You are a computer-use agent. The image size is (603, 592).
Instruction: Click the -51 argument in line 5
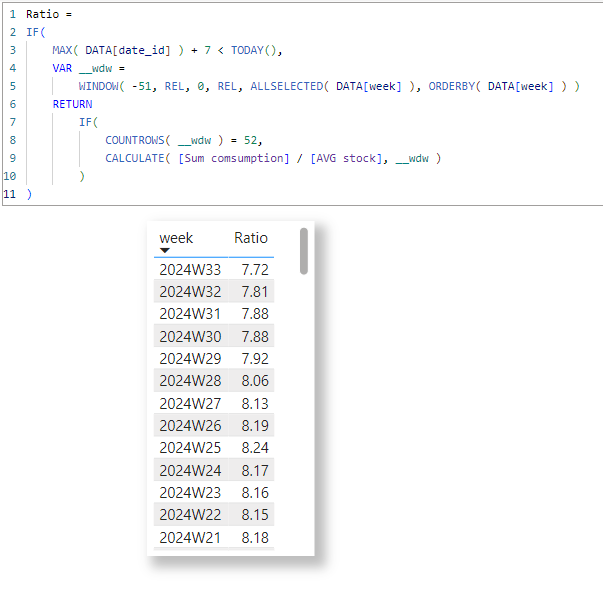(141, 86)
